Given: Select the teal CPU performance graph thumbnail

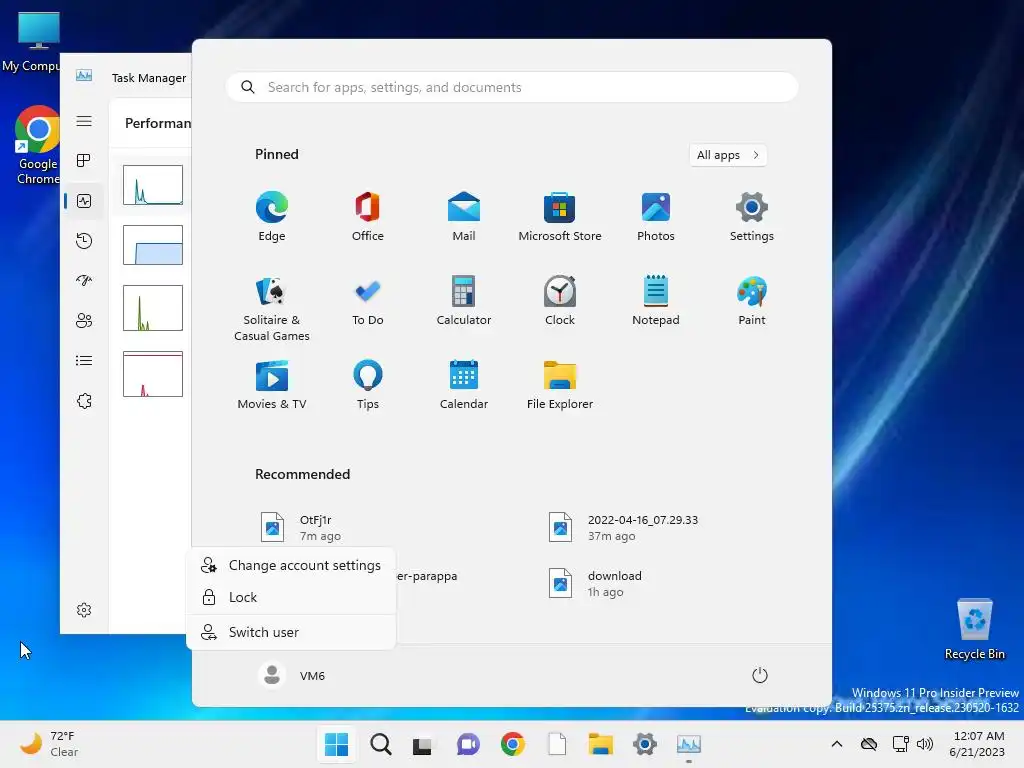Looking at the screenshot, I should click(x=153, y=185).
